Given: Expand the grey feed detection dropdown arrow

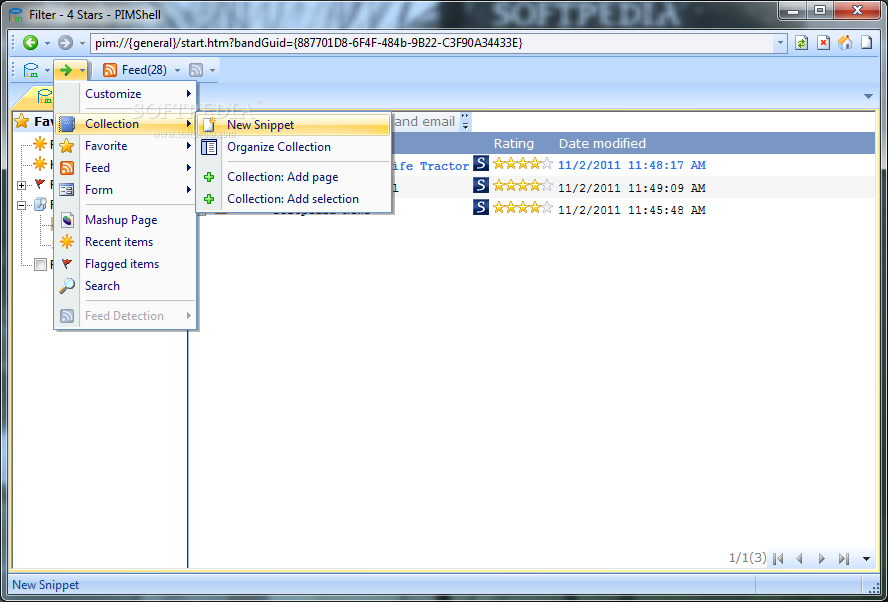Looking at the screenshot, I should coord(212,70).
